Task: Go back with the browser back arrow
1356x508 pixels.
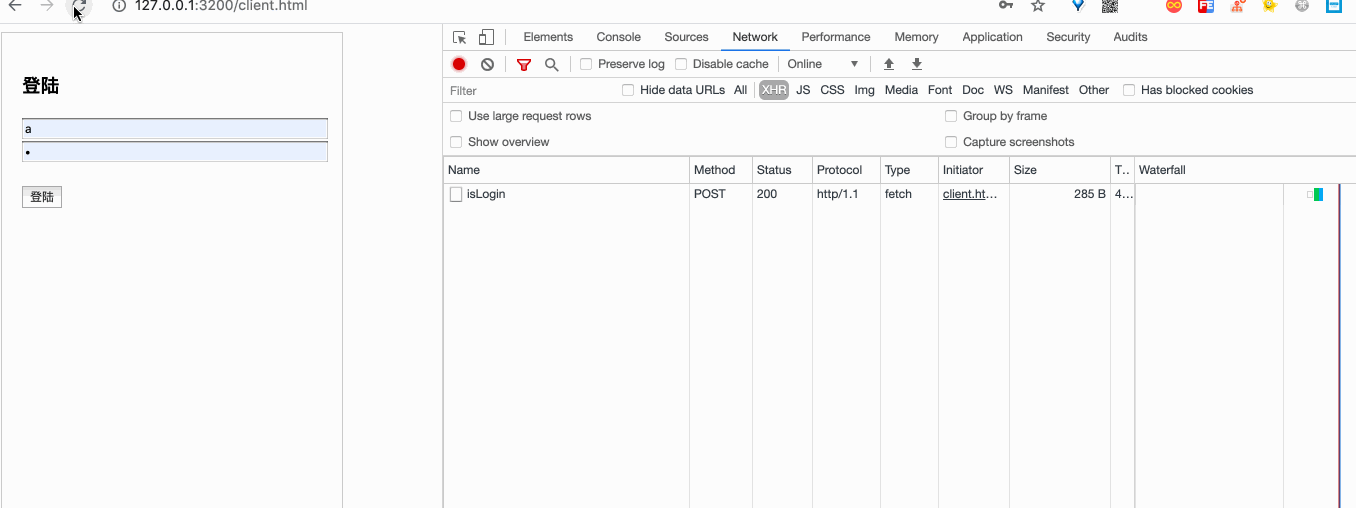Action: 15,6
